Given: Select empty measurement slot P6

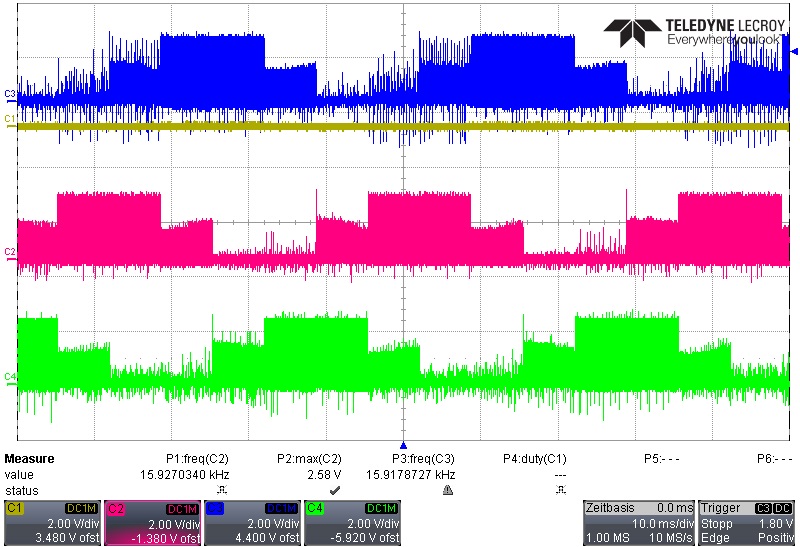Looking at the screenshot, I should click(x=775, y=459).
